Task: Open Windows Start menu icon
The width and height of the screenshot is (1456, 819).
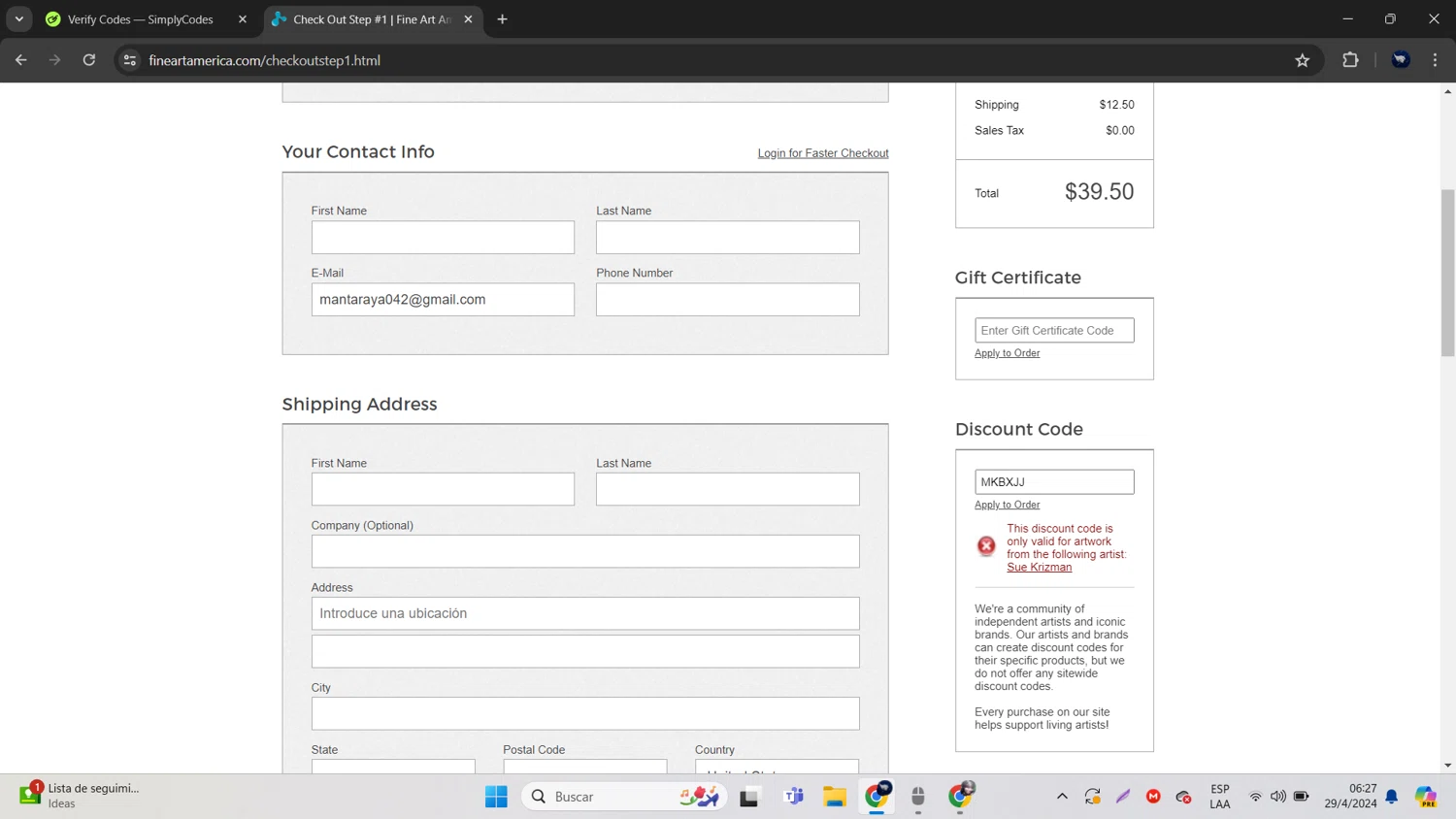Action: pos(496,797)
